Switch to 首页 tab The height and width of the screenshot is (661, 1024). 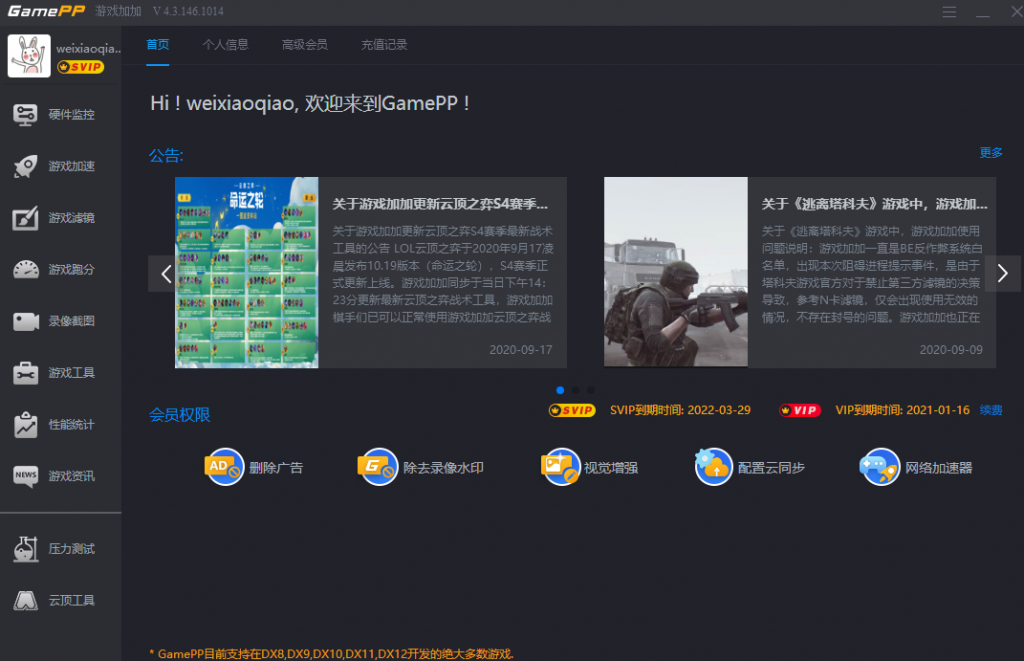pos(157,44)
